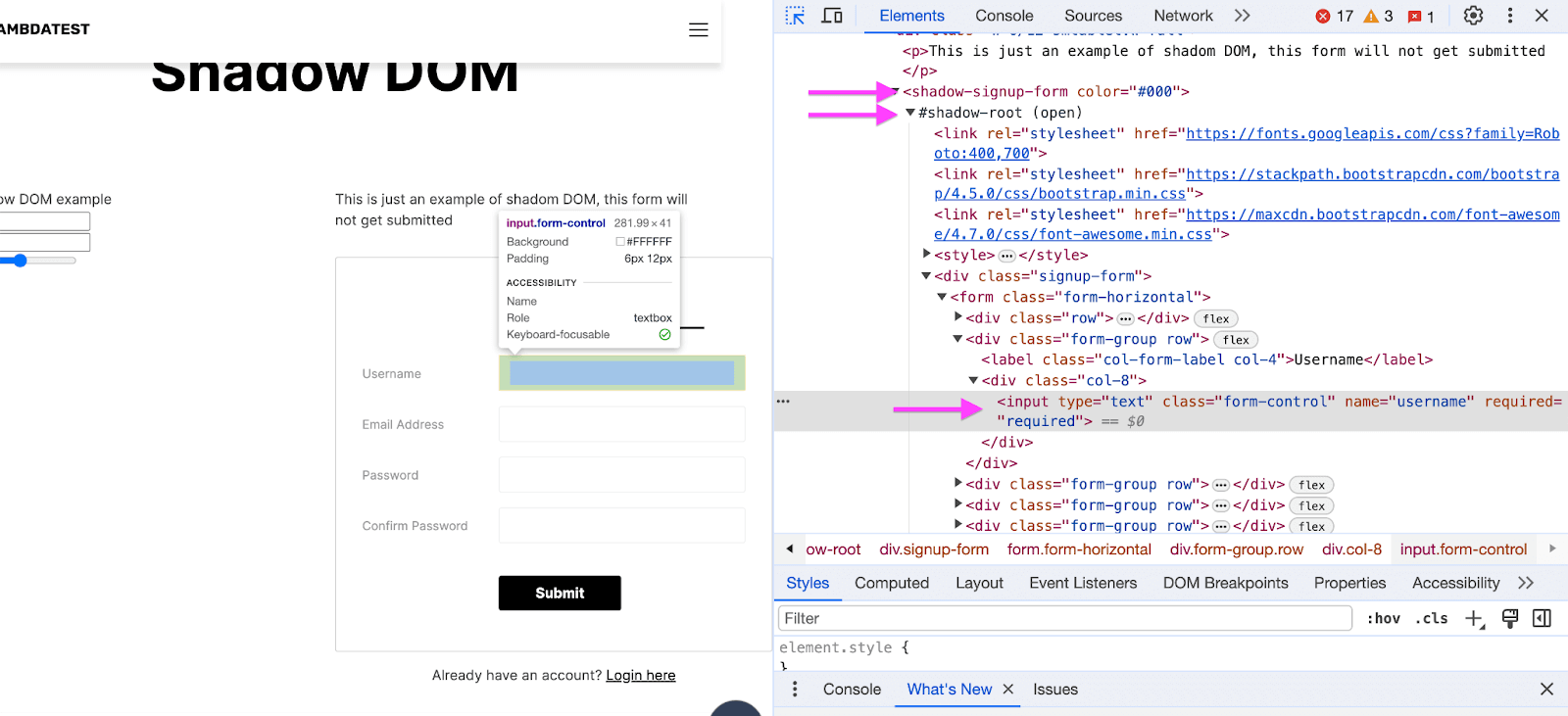
Task: Open the hamburger menu on webpage
Action: pyautogui.click(x=698, y=29)
